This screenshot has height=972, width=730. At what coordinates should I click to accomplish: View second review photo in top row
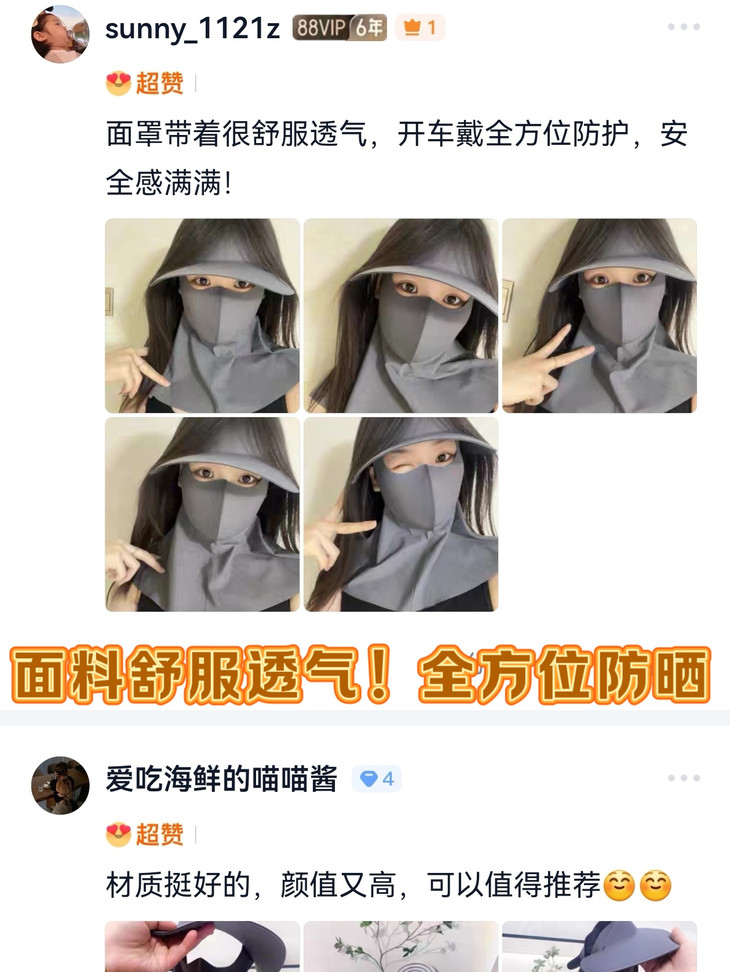pos(401,316)
